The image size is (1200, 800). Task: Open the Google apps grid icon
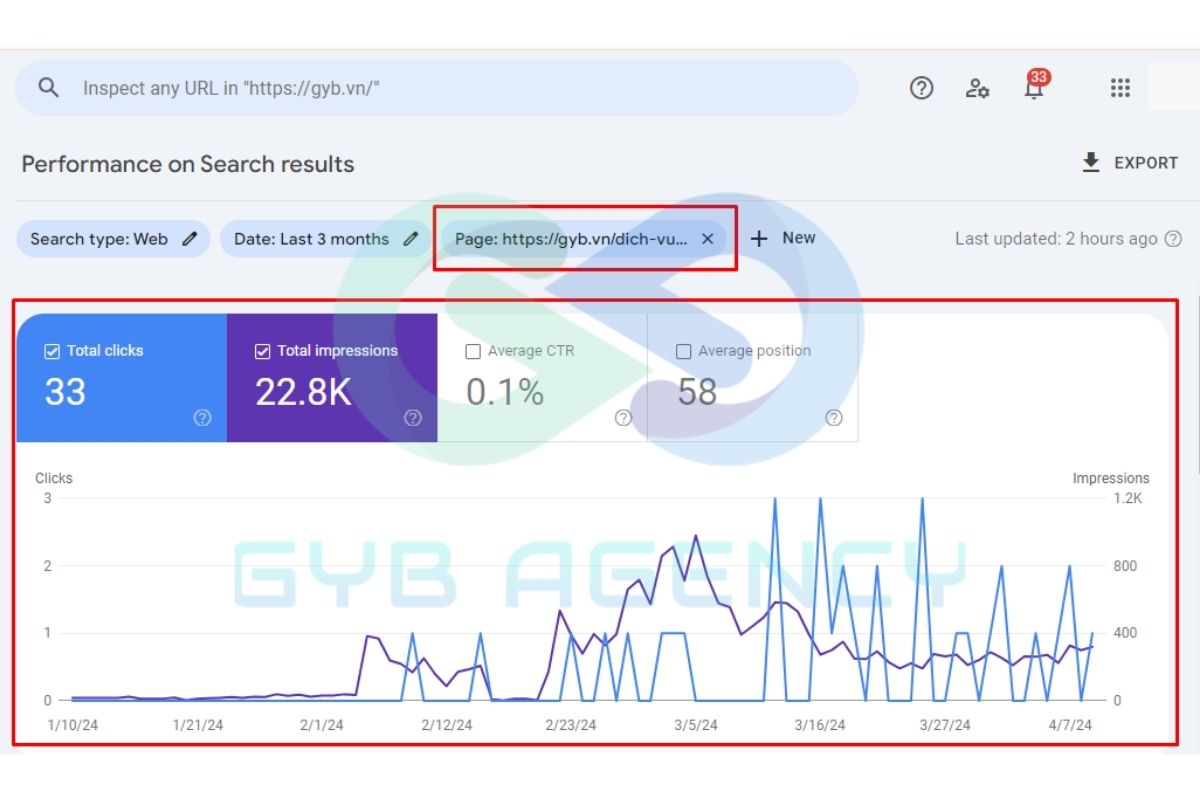pos(1120,88)
